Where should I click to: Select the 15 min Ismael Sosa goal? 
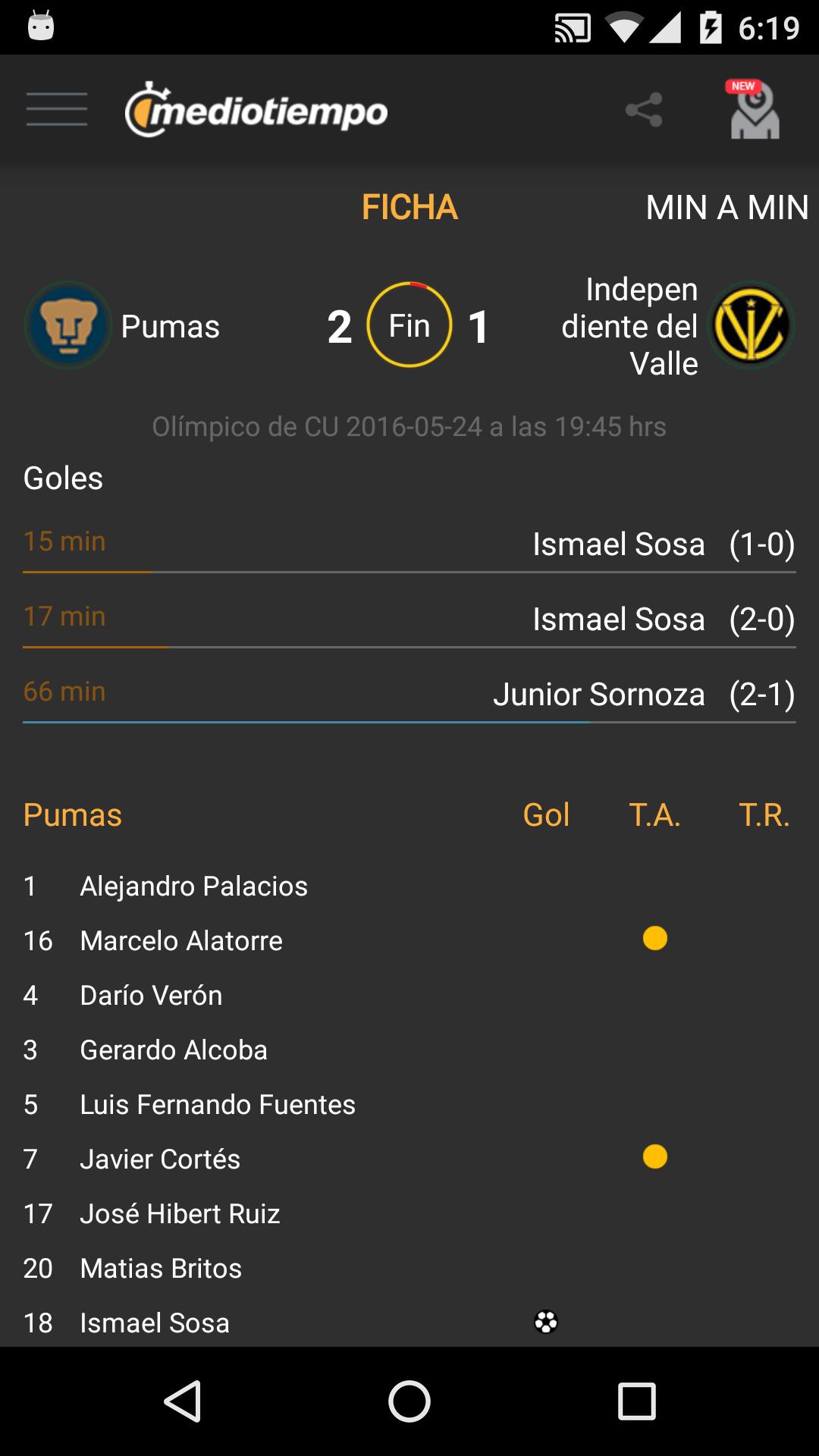point(409,544)
